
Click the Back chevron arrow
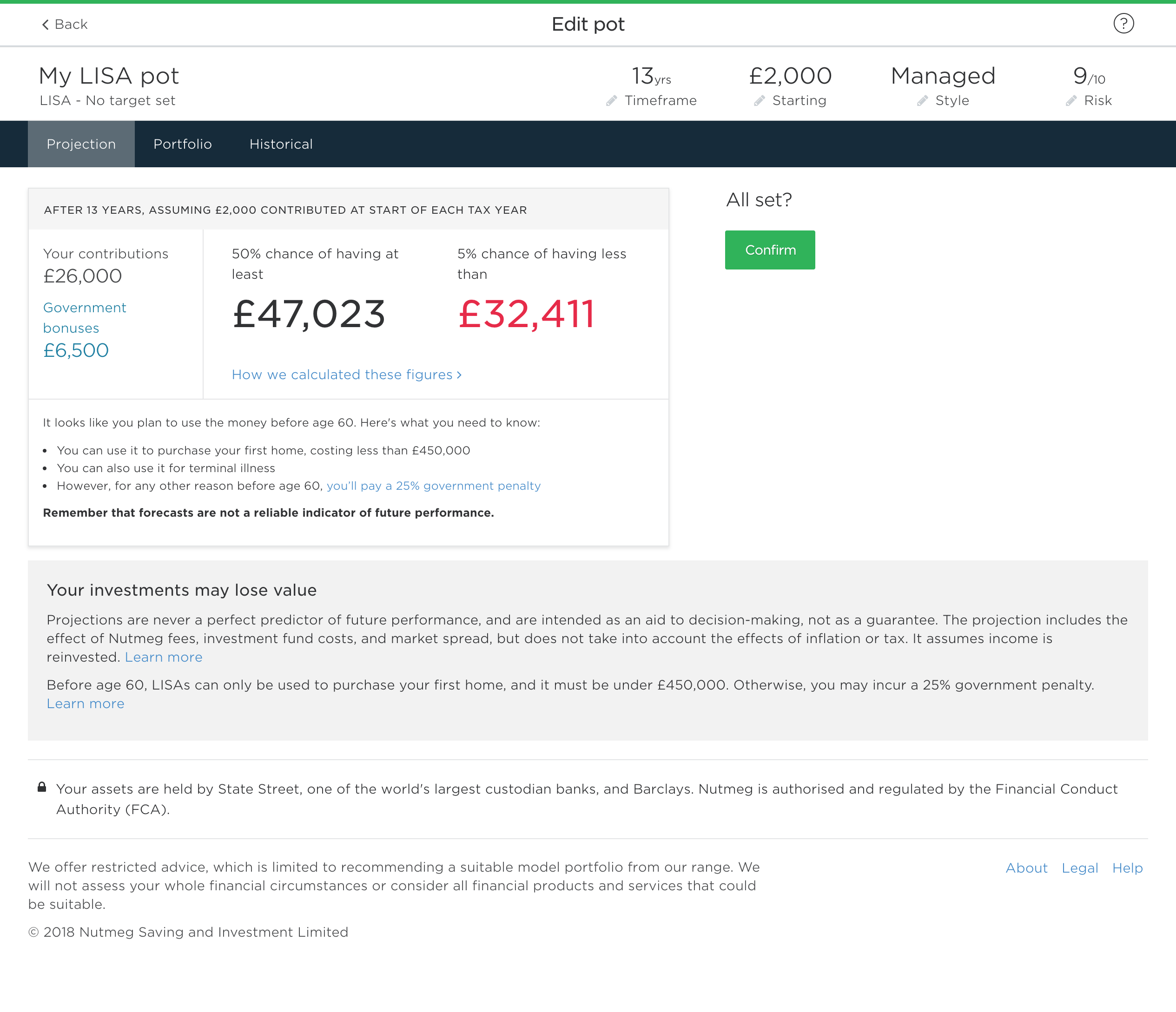click(x=46, y=24)
